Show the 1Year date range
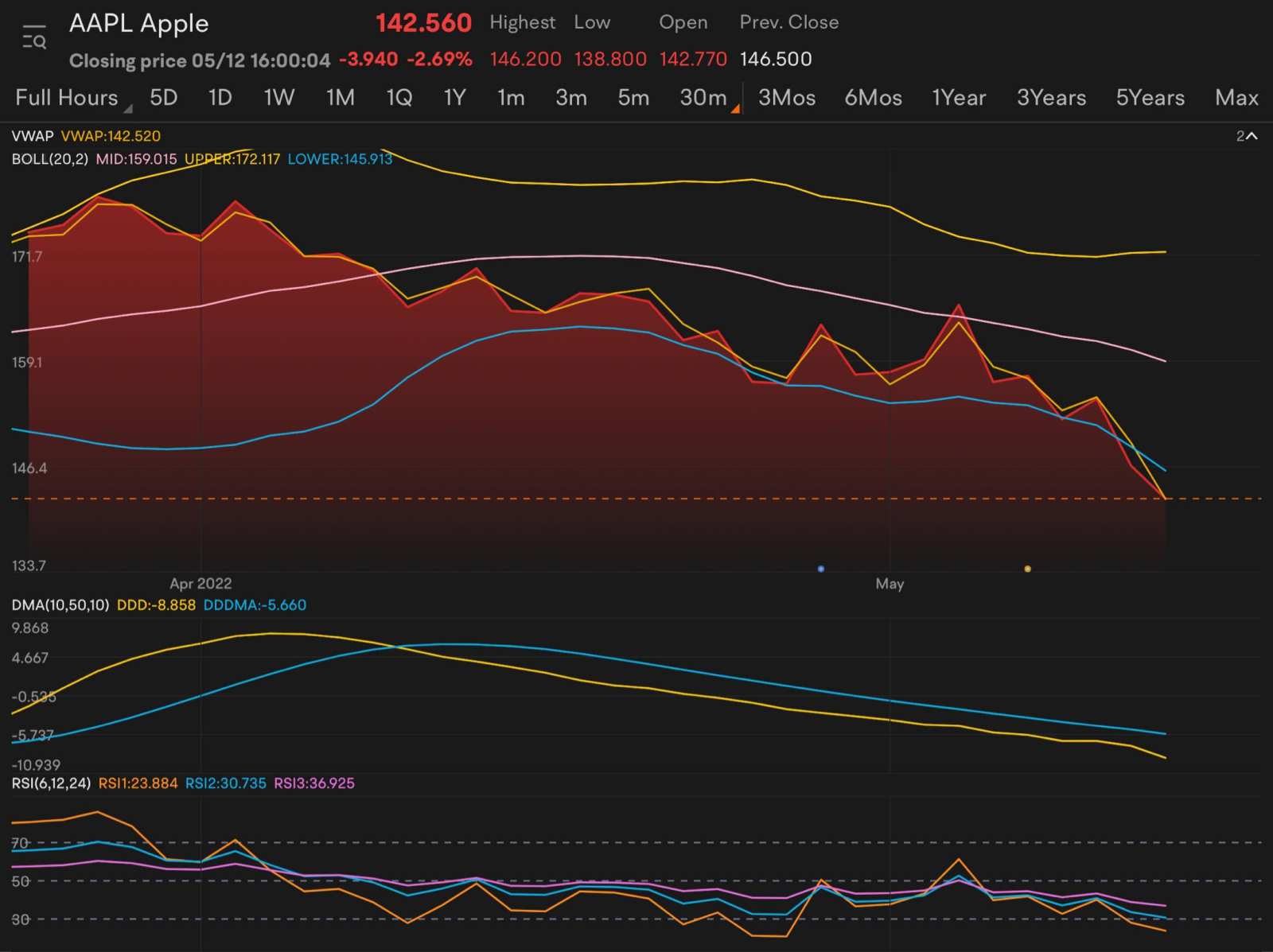Screen dimensions: 1273x952 coord(959,98)
